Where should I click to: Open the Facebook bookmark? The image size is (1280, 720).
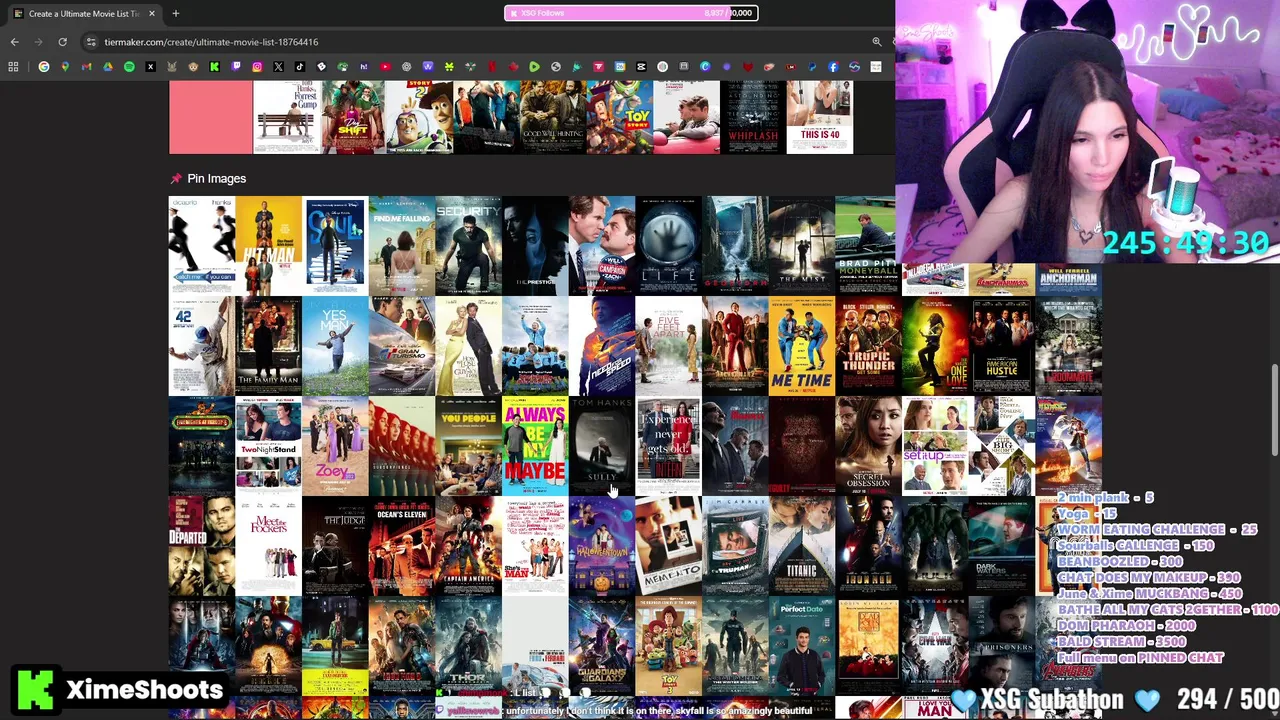[833, 67]
